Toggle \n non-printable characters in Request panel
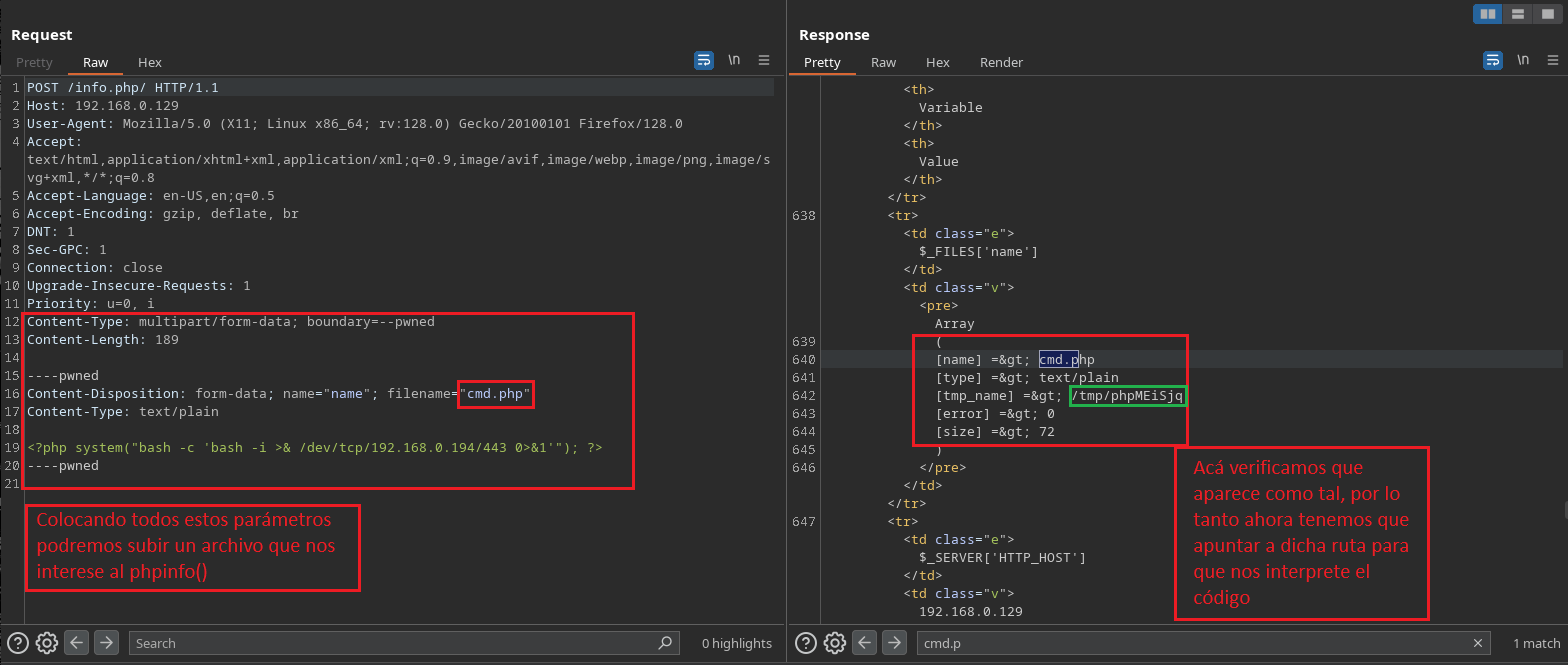The width and height of the screenshot is (1568, 665). click(734, 60)
